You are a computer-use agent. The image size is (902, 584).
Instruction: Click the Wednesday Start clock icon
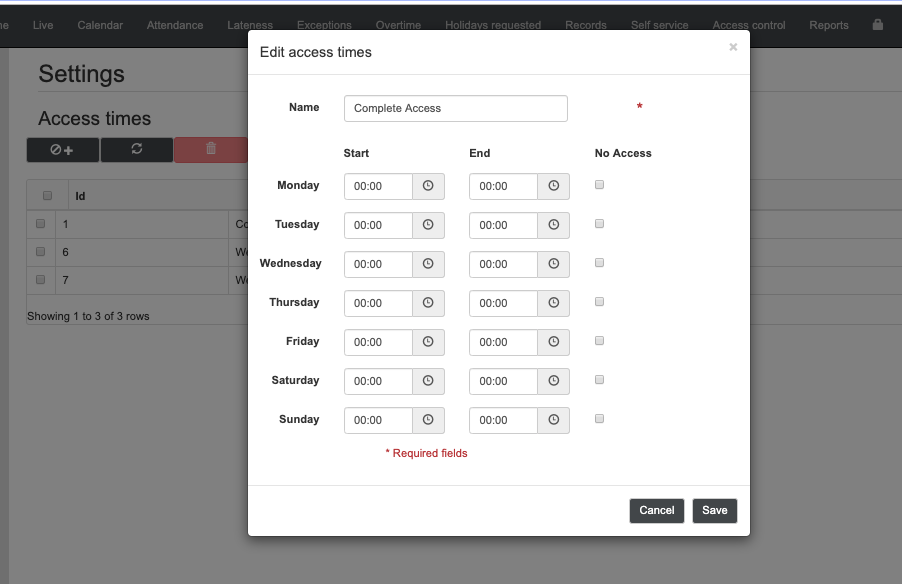[428, 264]
